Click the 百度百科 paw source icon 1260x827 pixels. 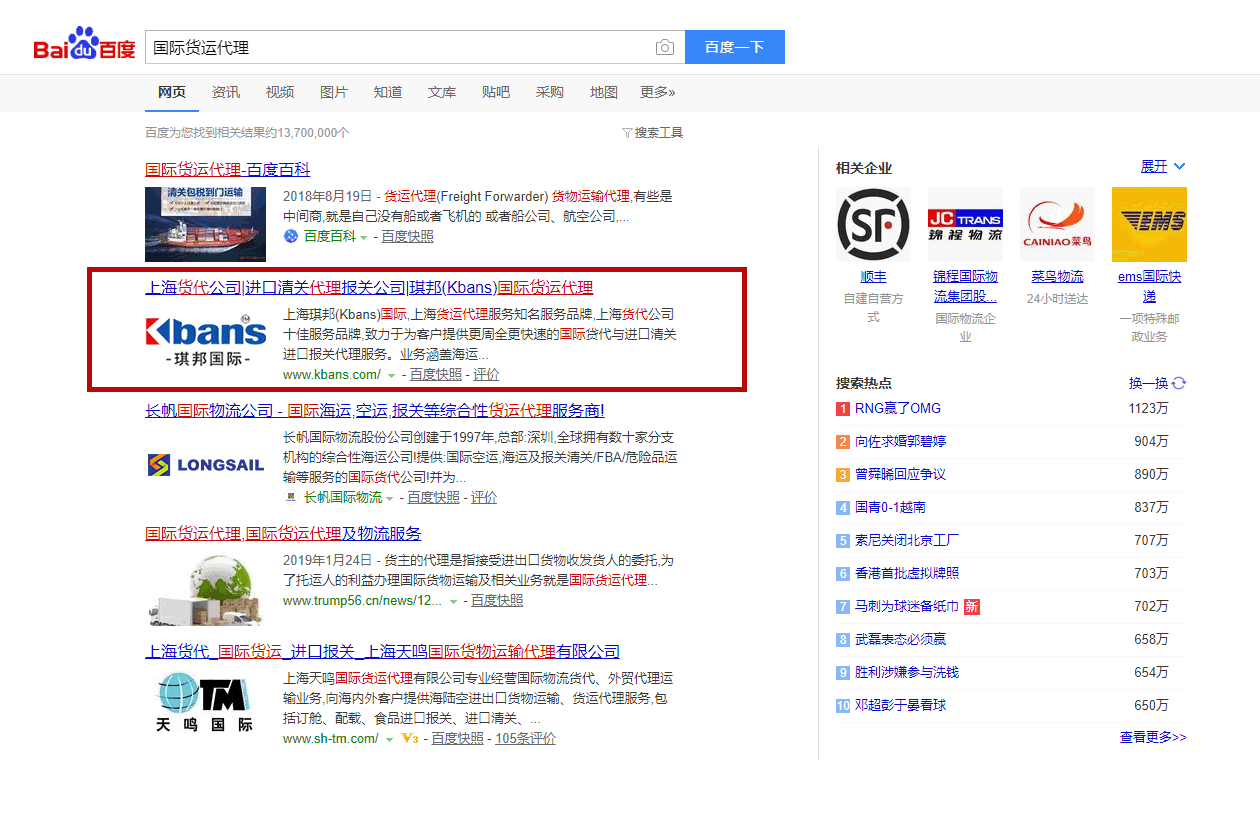(x=291, y=236)
